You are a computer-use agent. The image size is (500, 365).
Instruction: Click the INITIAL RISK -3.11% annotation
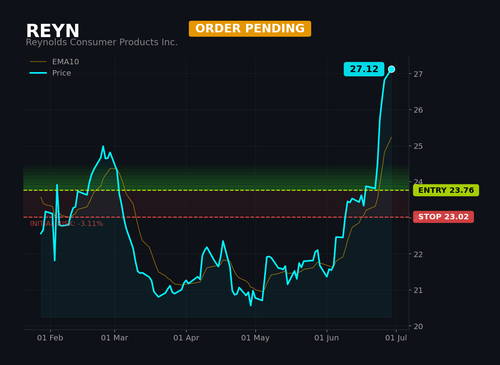pos(66,224)
